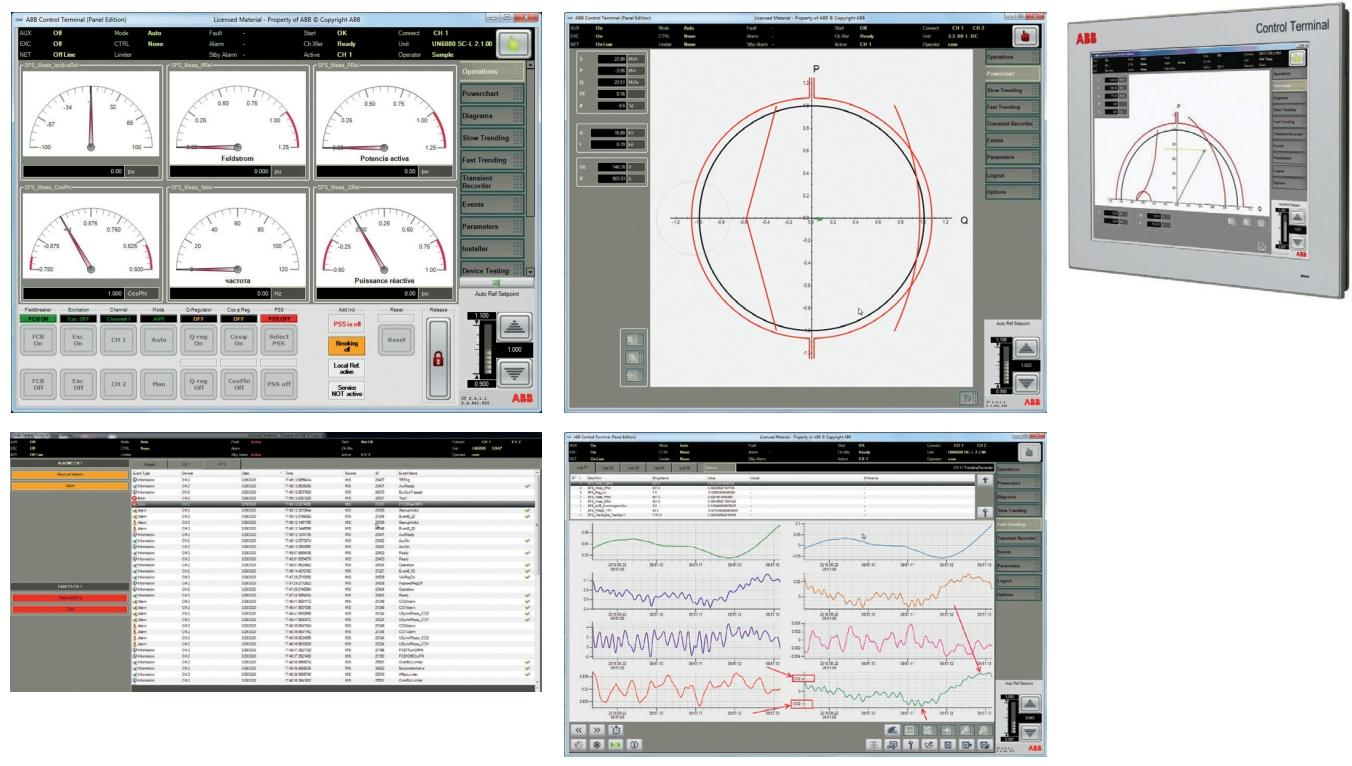Image resolution: width=1352 pixels, height=766 pixels.
Task: Click the Q-reg Off button
Action: tap(198, 385)
